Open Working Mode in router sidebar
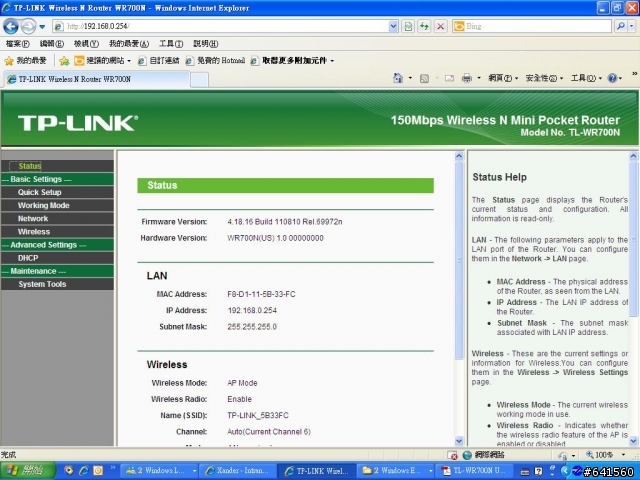 pyautogui.click(x=43, y=205)
